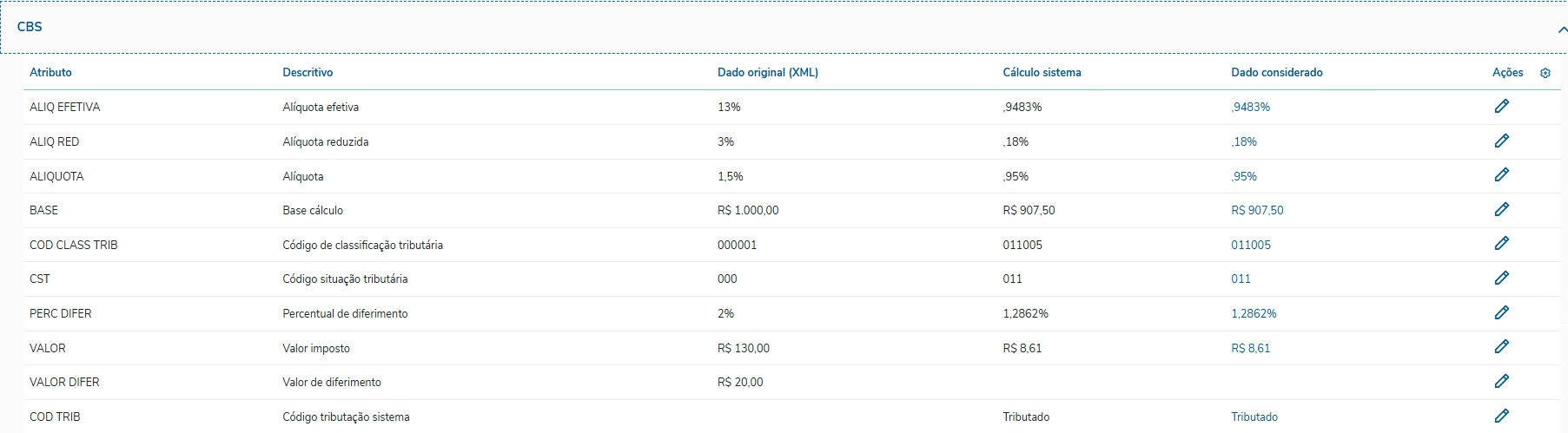
Task: Click the pencil icon for ALIQUOTA row
Action: pyautogui.click(x=1501, y=174)
